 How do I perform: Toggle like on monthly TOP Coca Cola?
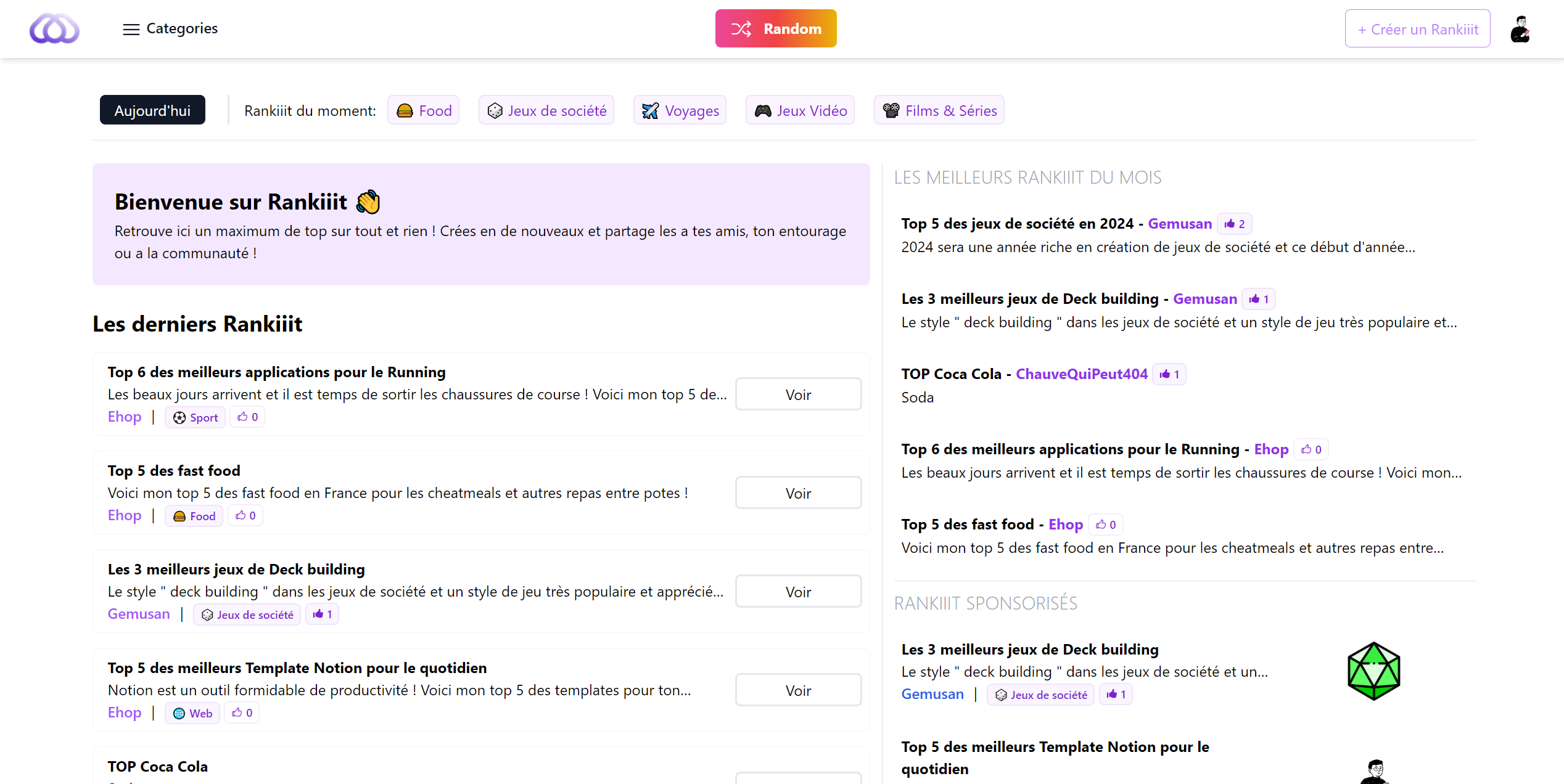pos(1169,374)
